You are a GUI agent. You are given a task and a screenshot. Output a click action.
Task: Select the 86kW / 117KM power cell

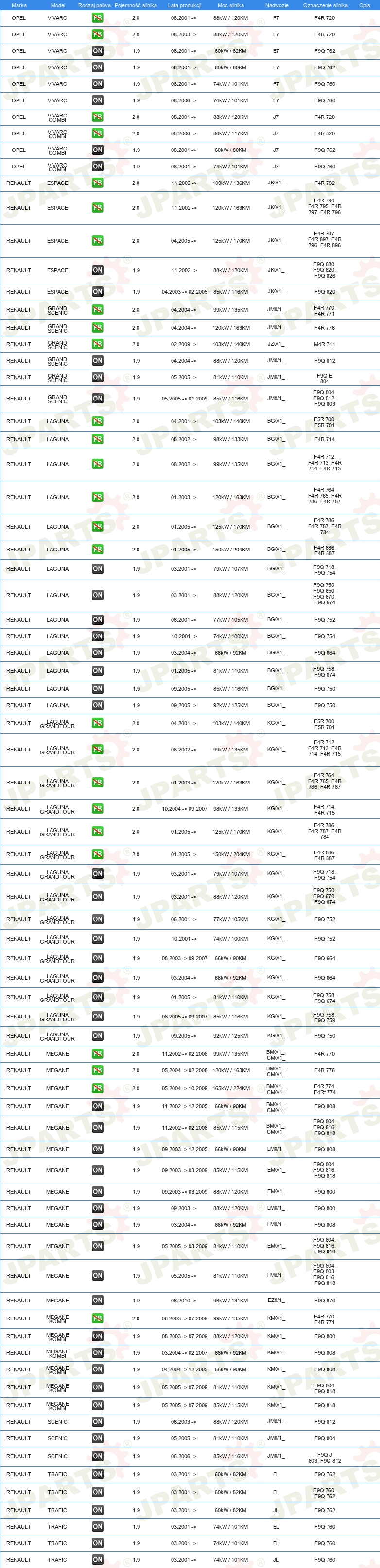pyautogui.click(x=231, y=133)
